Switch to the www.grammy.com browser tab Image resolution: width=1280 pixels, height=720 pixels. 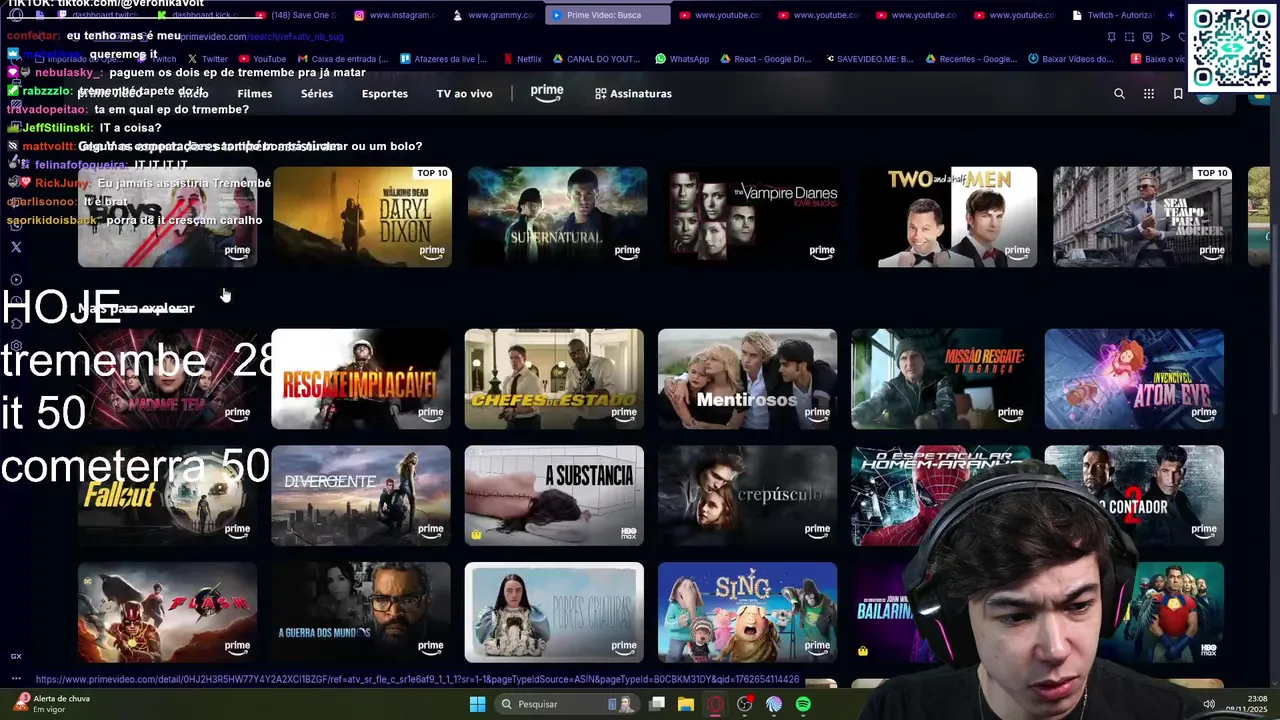click(494, 15)
